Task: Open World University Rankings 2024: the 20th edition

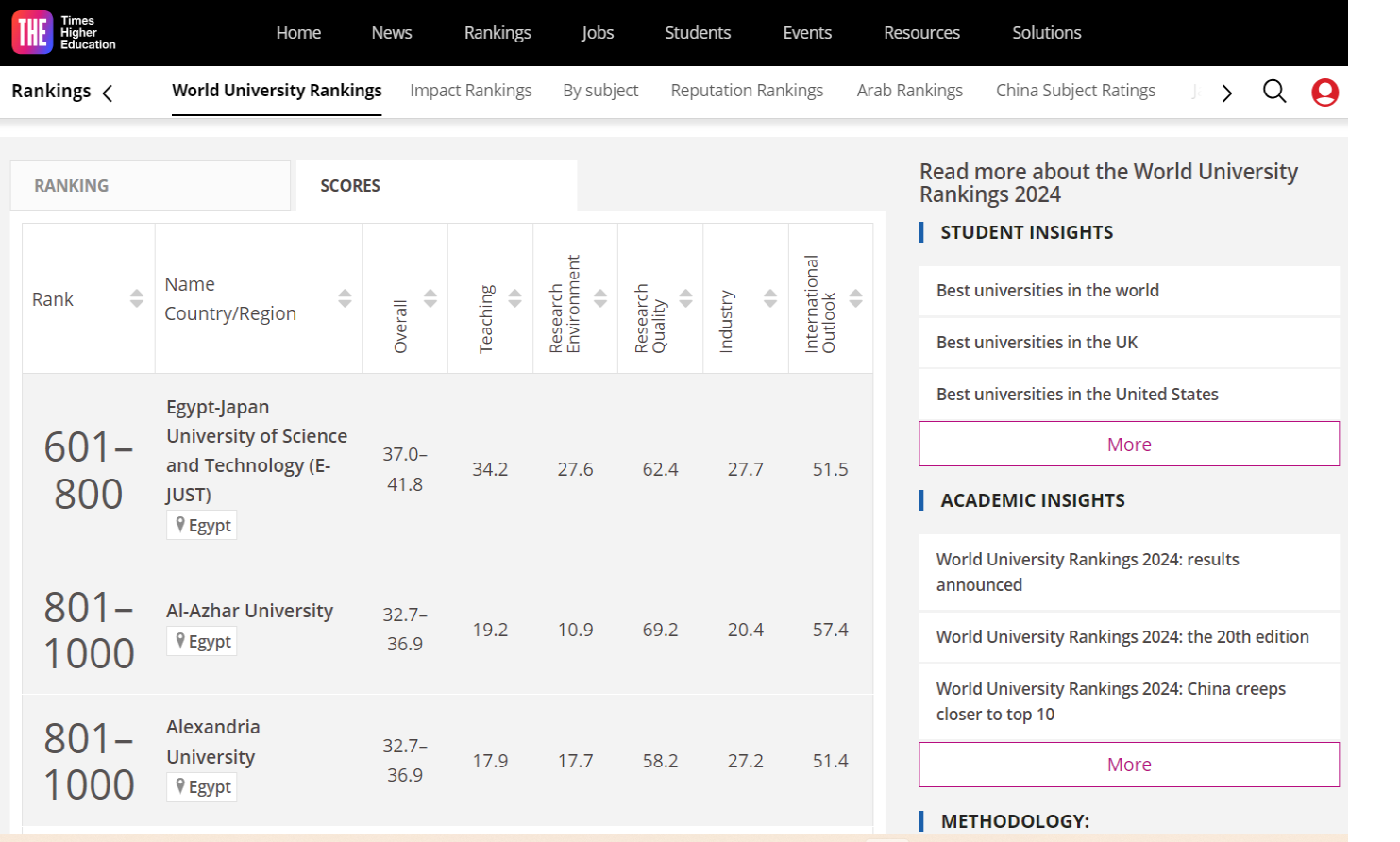Action: point(1129,637)
